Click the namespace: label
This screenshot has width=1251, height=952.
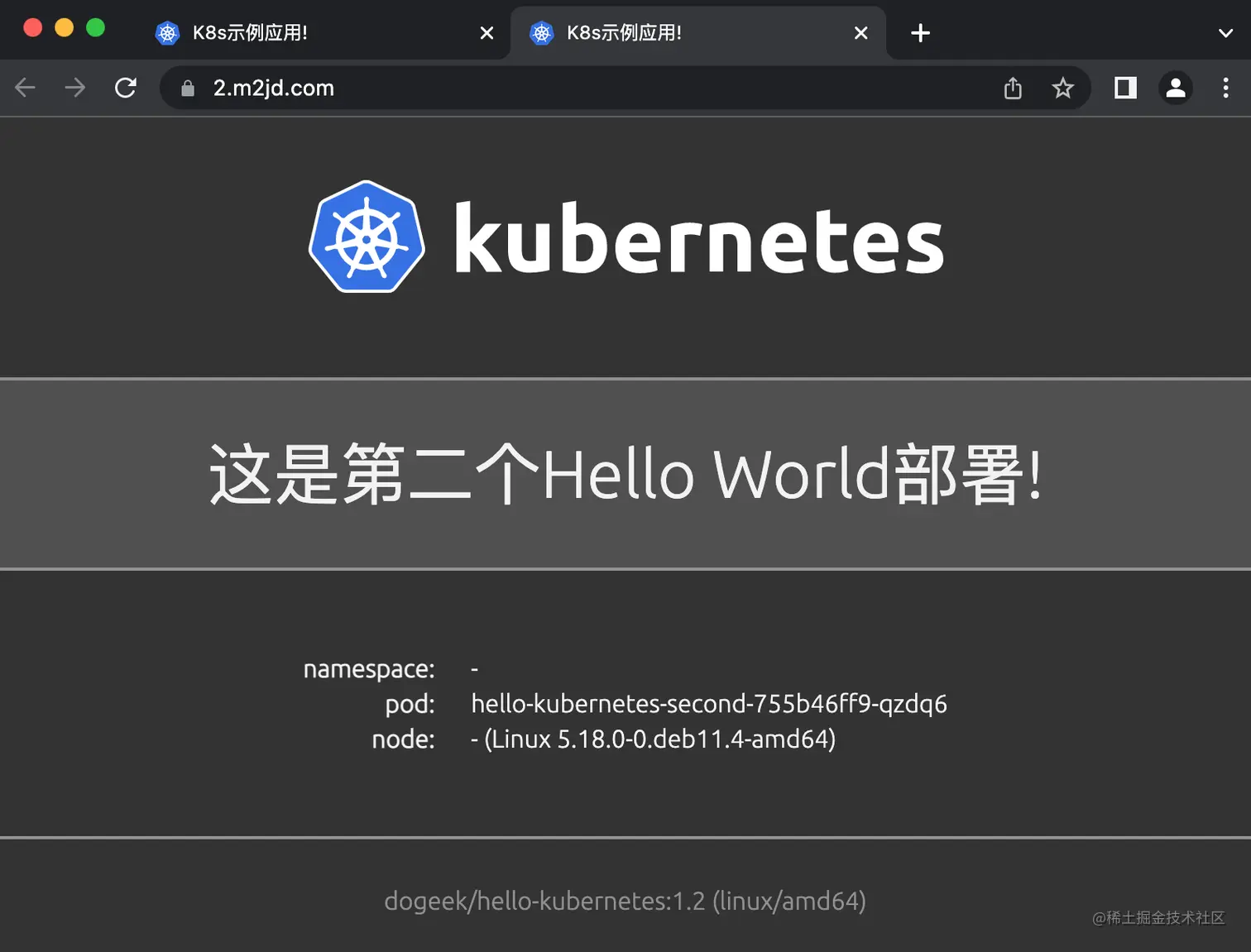tap(369, 669)
